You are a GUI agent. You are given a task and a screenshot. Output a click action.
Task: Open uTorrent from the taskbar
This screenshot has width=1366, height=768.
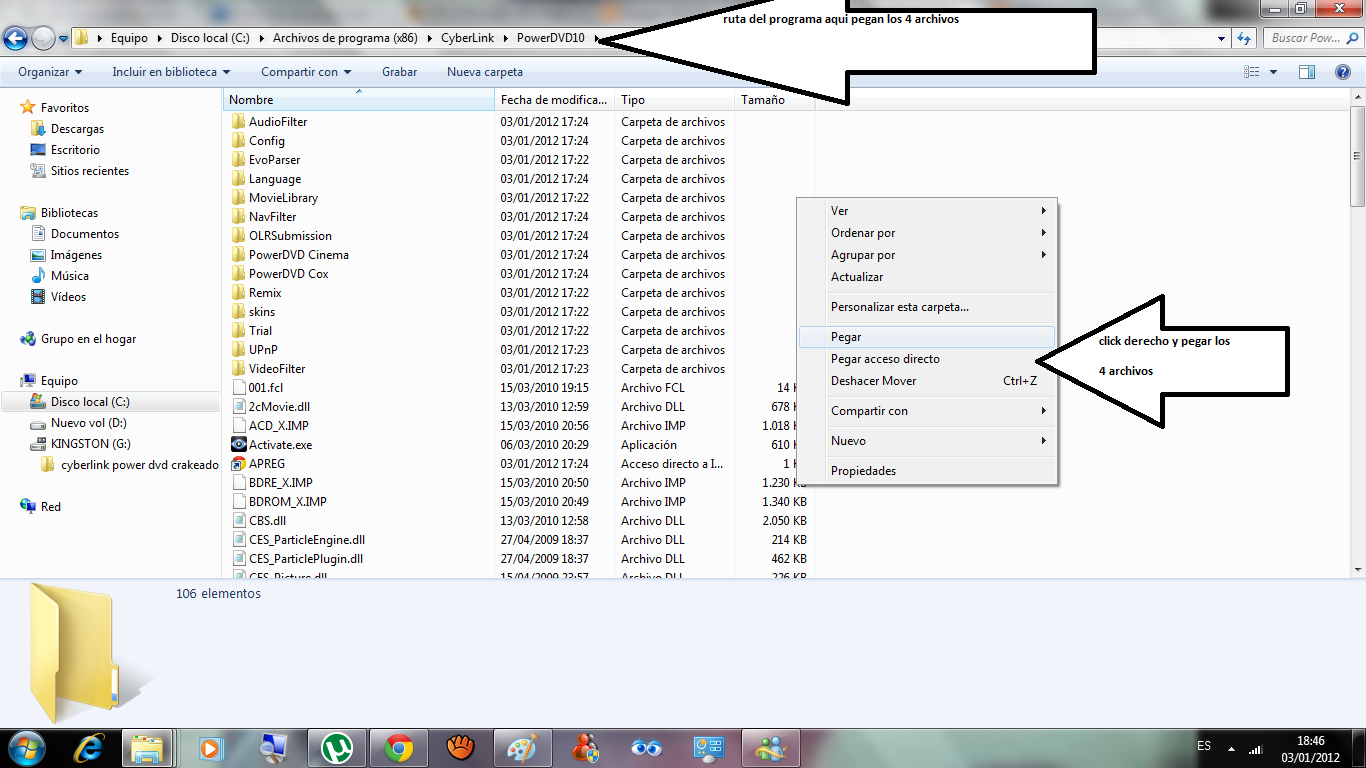(x=337, y=747)
